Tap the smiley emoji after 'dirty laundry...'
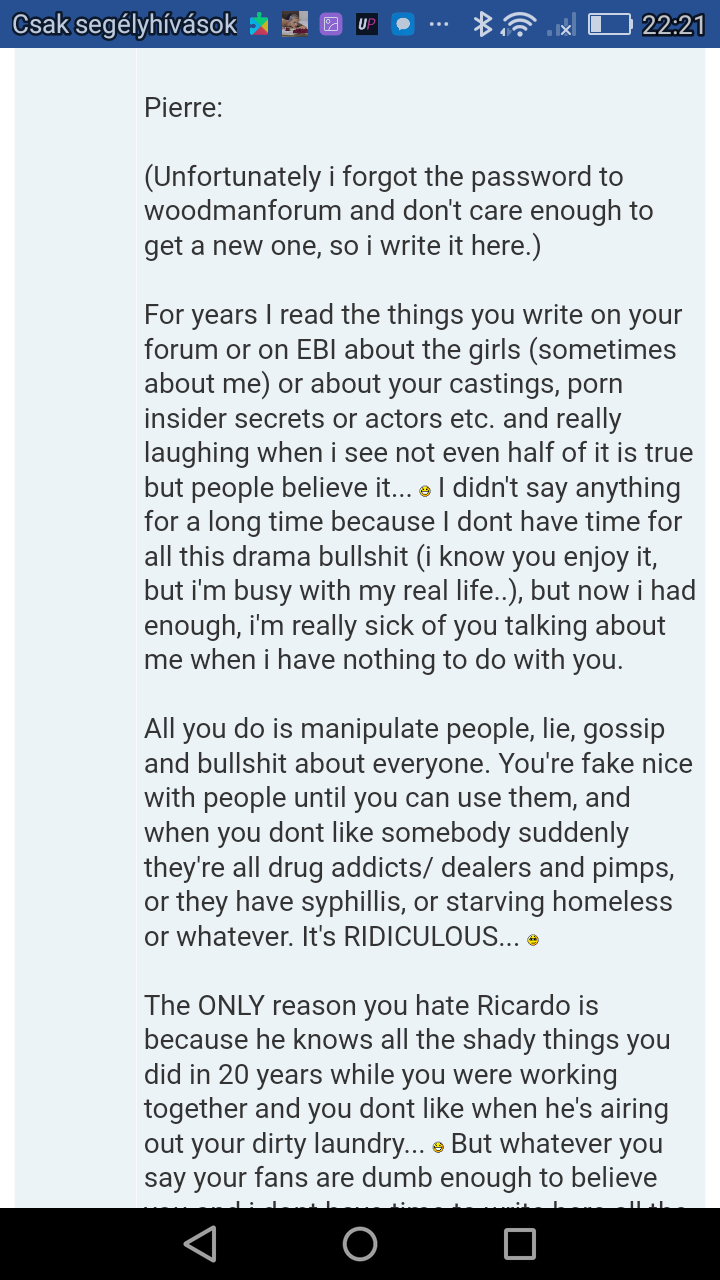This screenshot has width=720, height=1280. pyautogui.click(x=438, y=1147)
